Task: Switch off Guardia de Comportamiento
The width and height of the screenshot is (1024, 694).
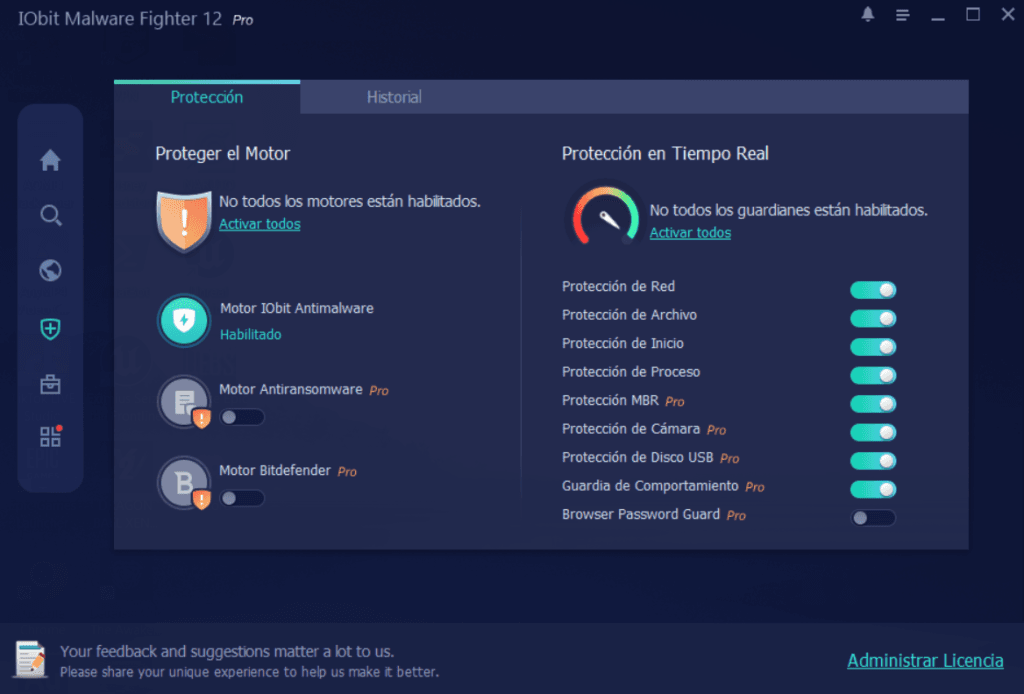Action: tap(873, 489)
